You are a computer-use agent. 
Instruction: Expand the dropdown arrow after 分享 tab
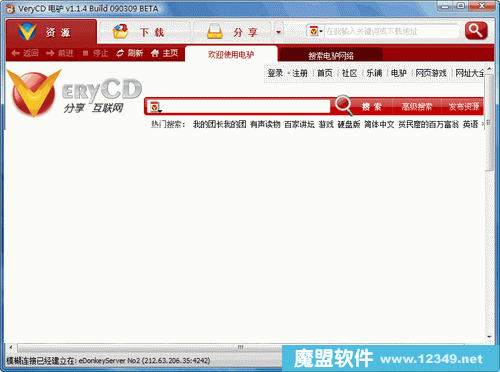(x=279, y=32)
